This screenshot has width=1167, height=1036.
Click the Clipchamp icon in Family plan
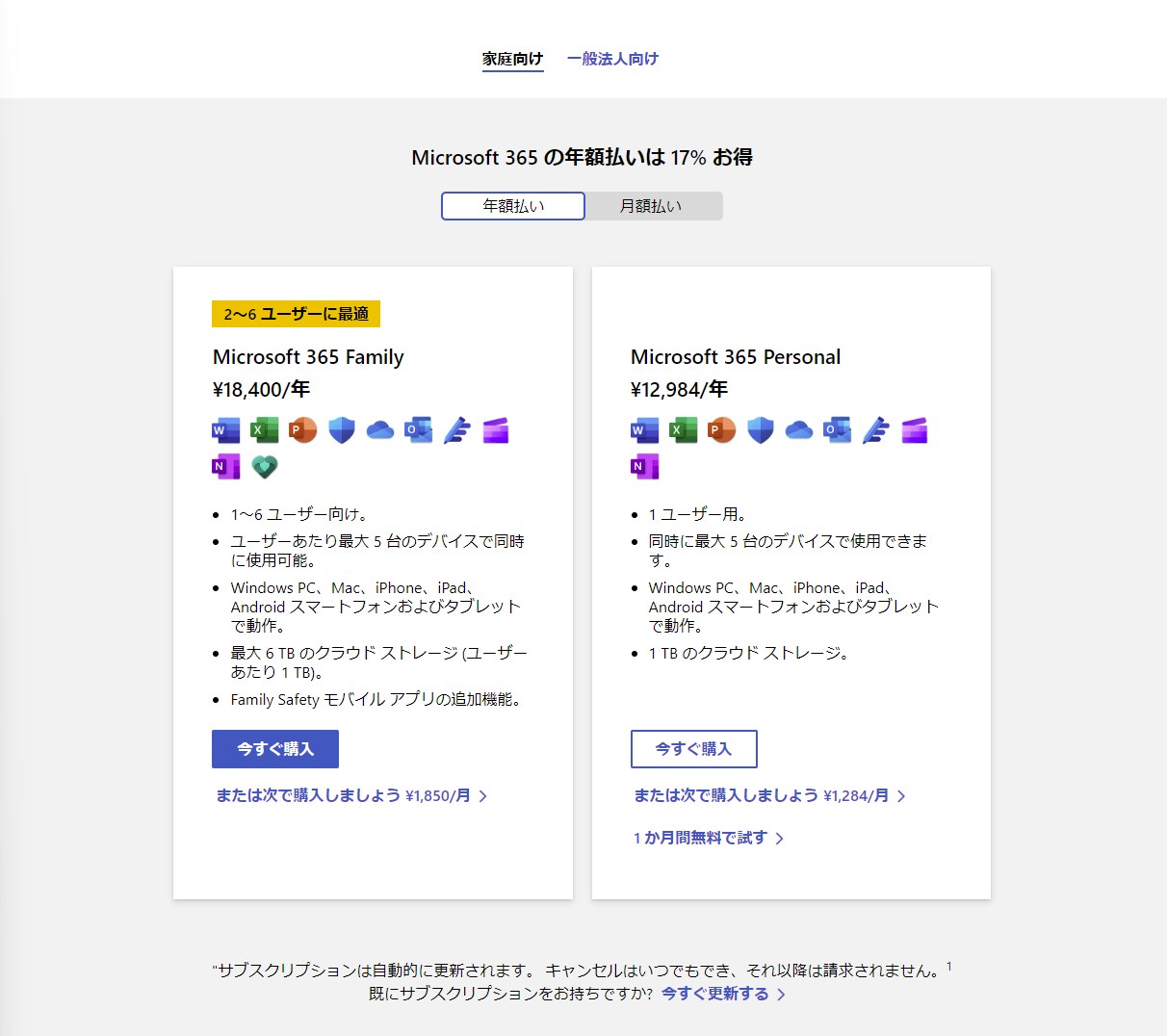coord(496,430)
